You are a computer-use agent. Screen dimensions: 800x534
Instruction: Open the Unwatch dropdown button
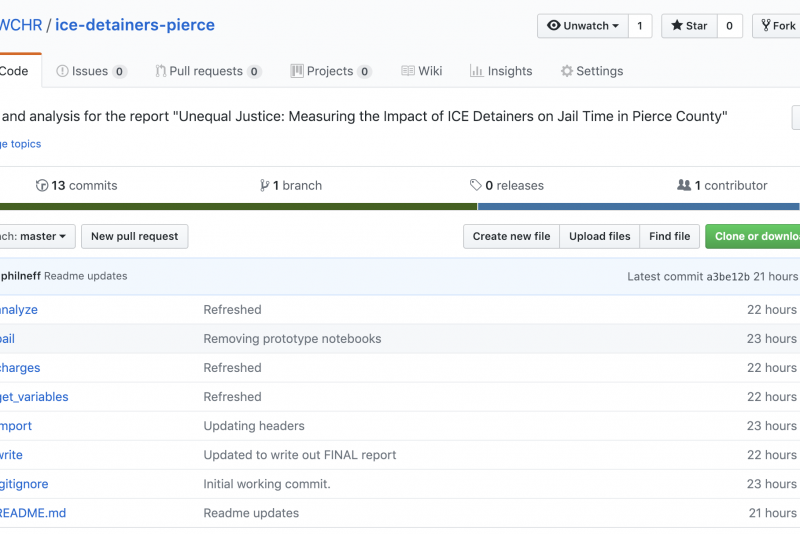coord(583,26)
